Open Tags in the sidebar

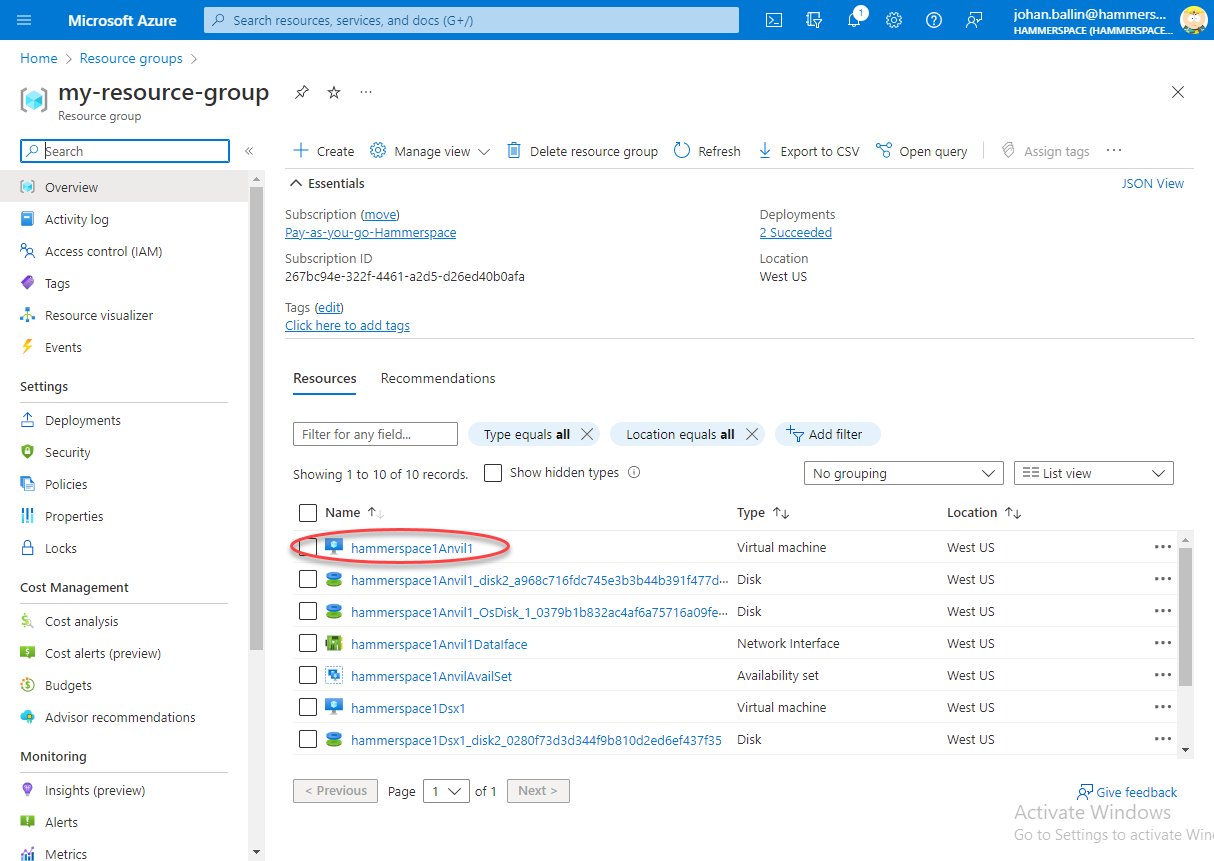pyautogui.click(x=57, y=283)
